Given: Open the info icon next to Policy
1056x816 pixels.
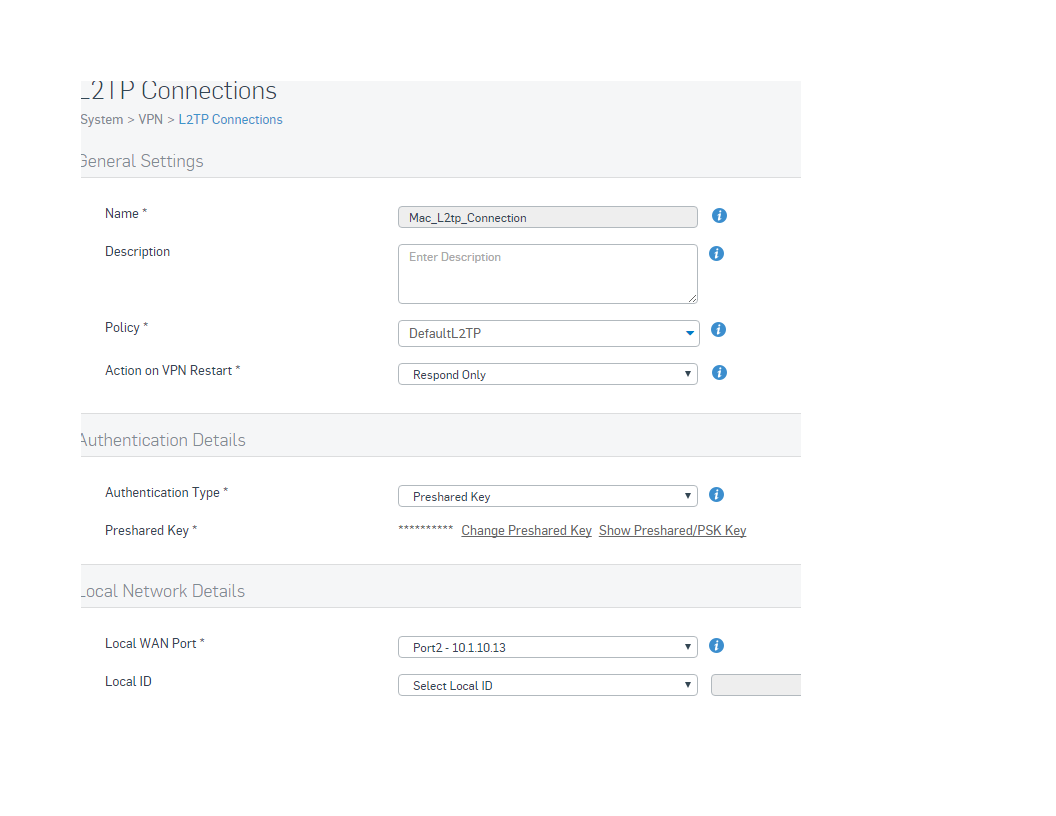Looking at the screenshot, I should [x=719, y=330].
